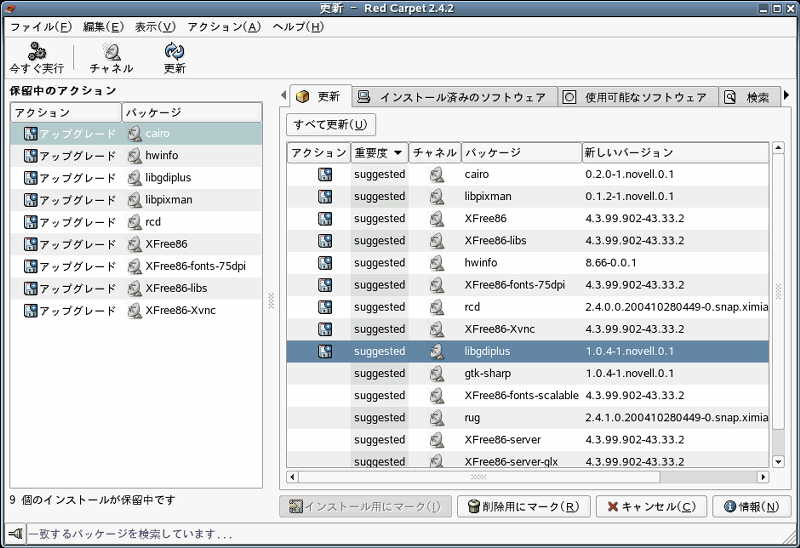The height and width of the screenshot is (548, 800).
Task: Click rcd version 2.4.0.0.200410280449 cell
Action: pos(677,307)
